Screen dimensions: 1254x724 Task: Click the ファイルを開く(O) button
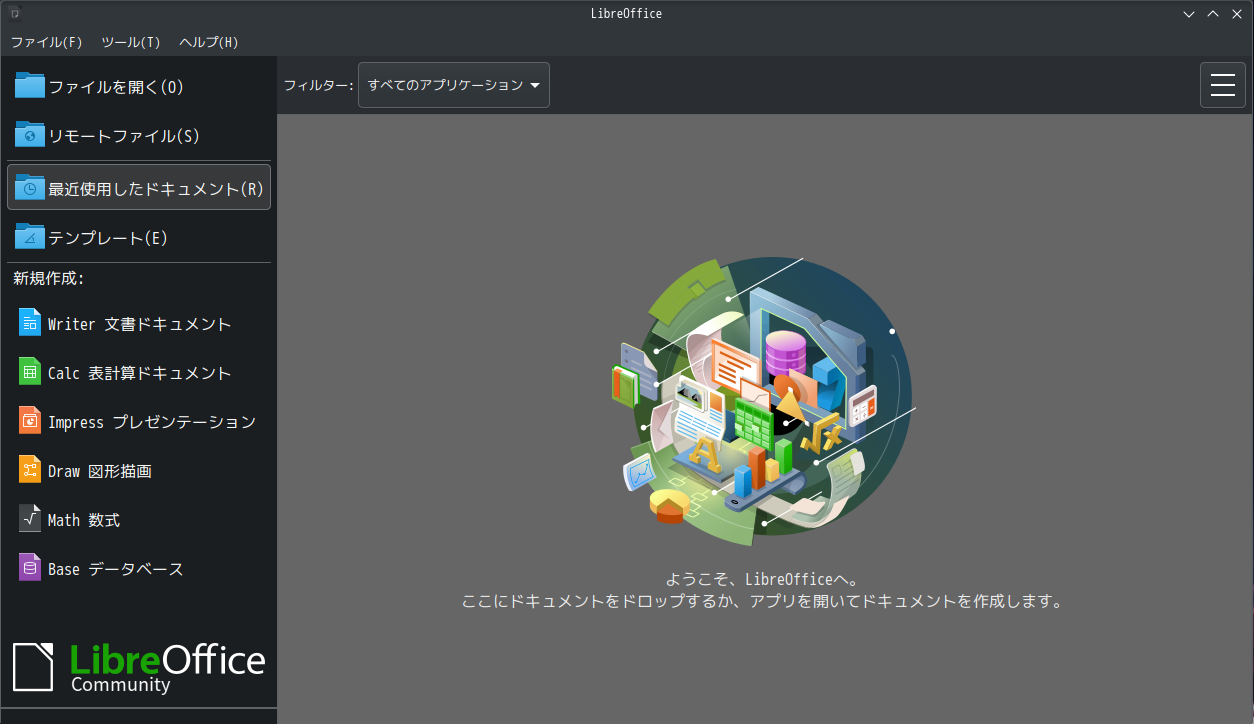pos(139,86)
